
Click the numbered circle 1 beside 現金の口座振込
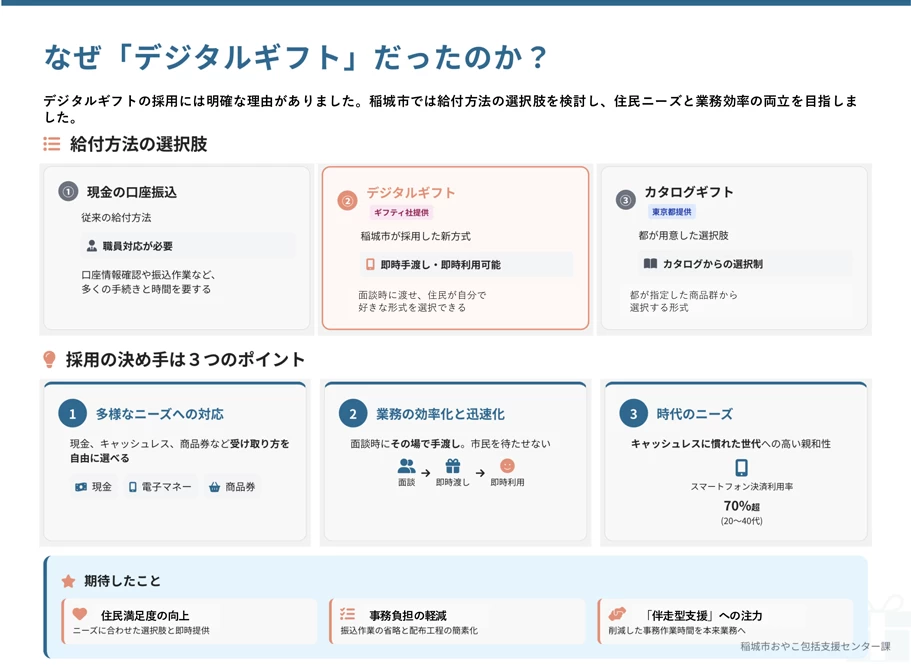point(68,192)
